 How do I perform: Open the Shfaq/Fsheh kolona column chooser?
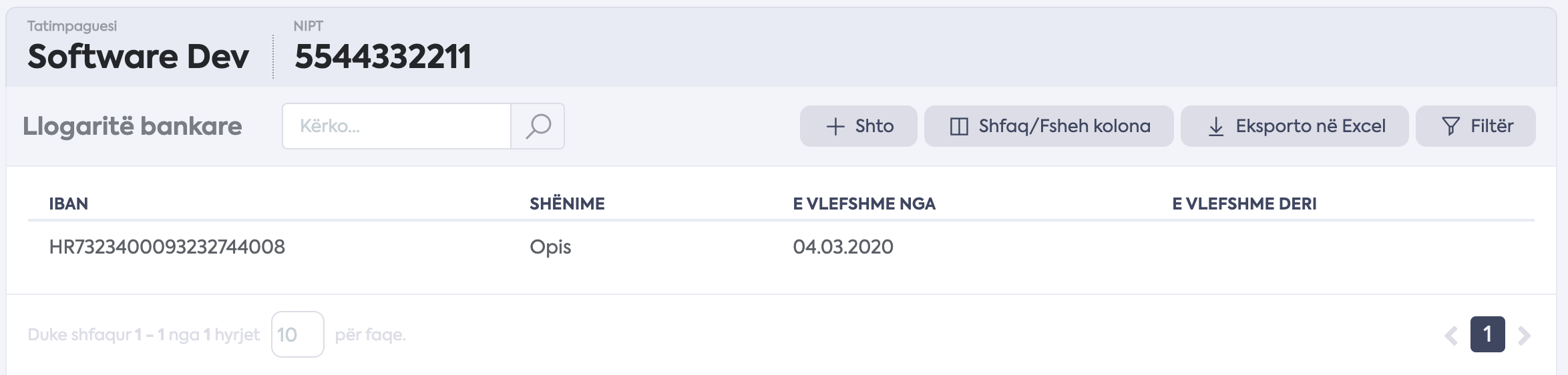point(1048,126)
